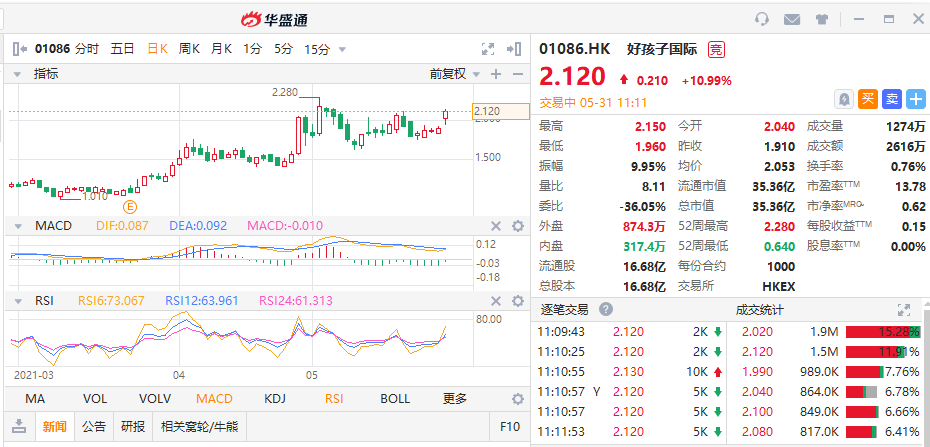This screenshot has height=447, width=930.
Task: Click the orange 买 buy button
Action: point(868,99)
